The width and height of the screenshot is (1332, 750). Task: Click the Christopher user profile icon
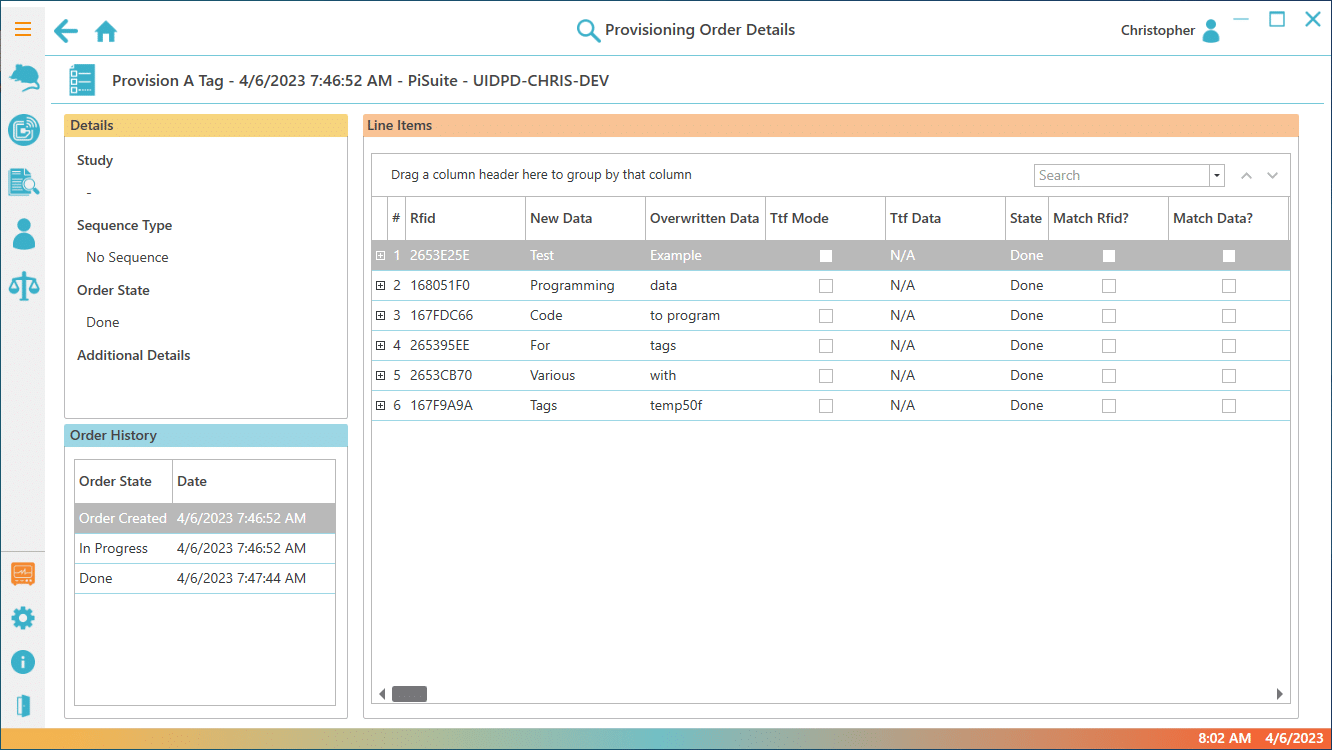pos(1211,31)
